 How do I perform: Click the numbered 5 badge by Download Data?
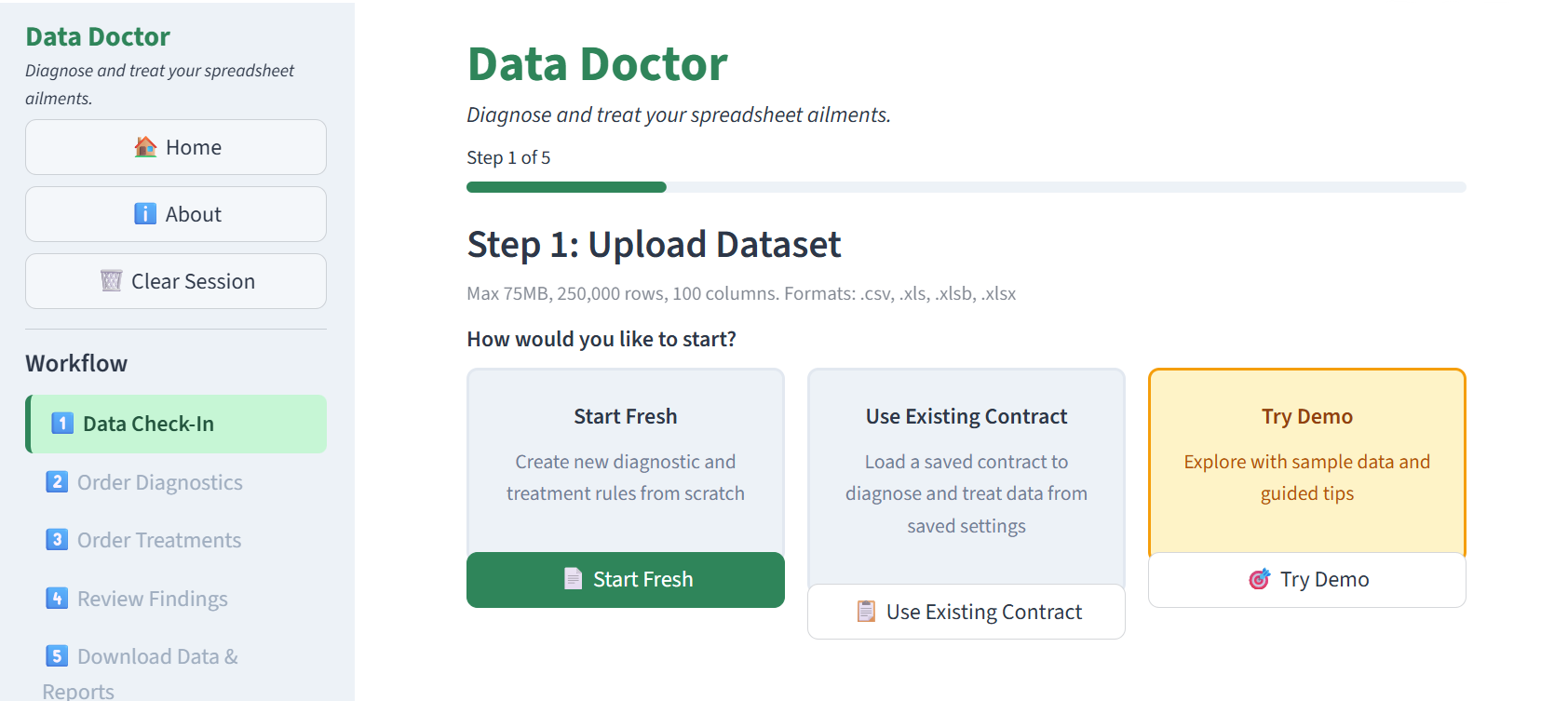58,655
